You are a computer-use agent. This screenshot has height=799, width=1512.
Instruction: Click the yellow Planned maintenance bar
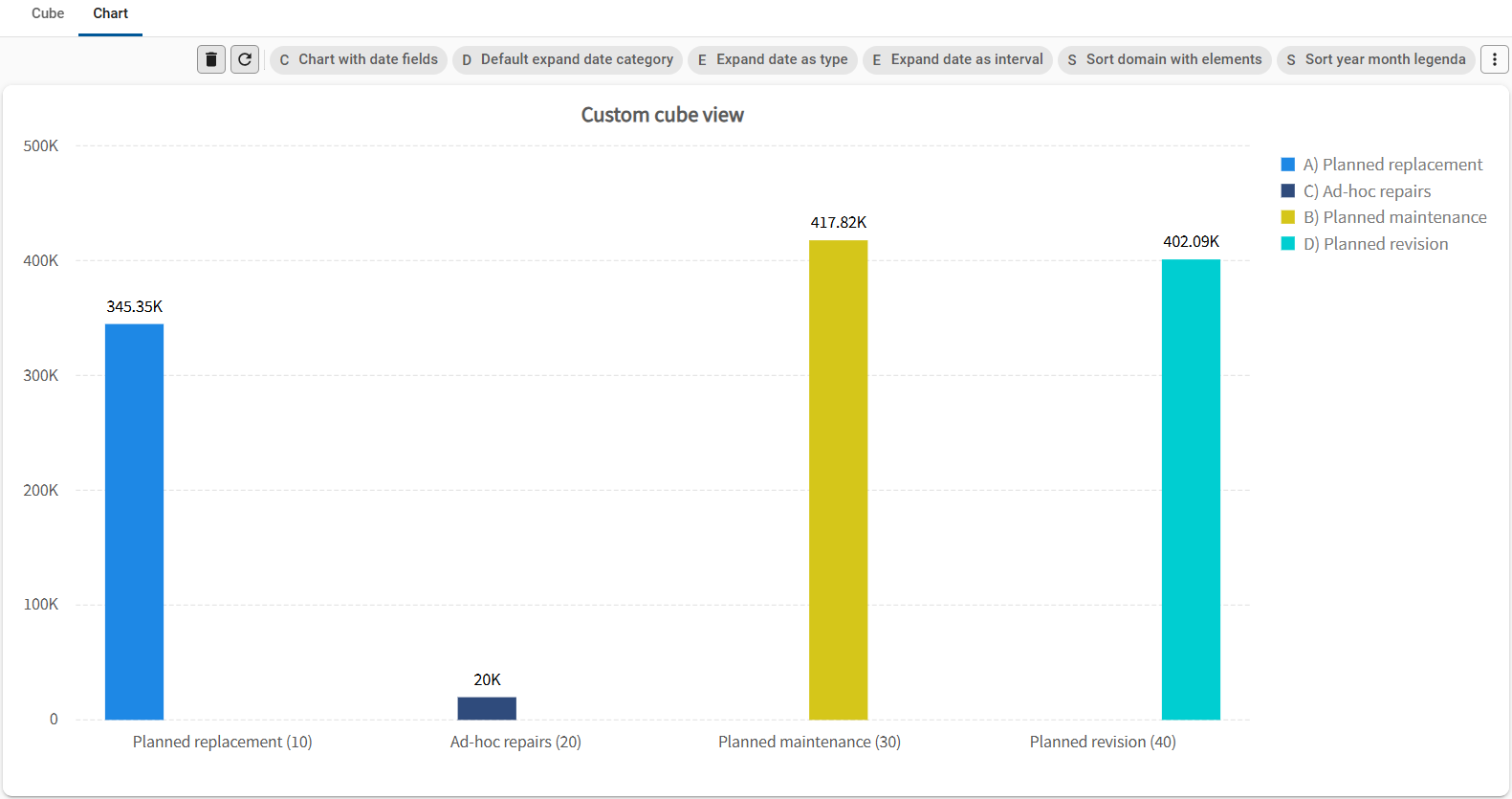coord(839,479)
